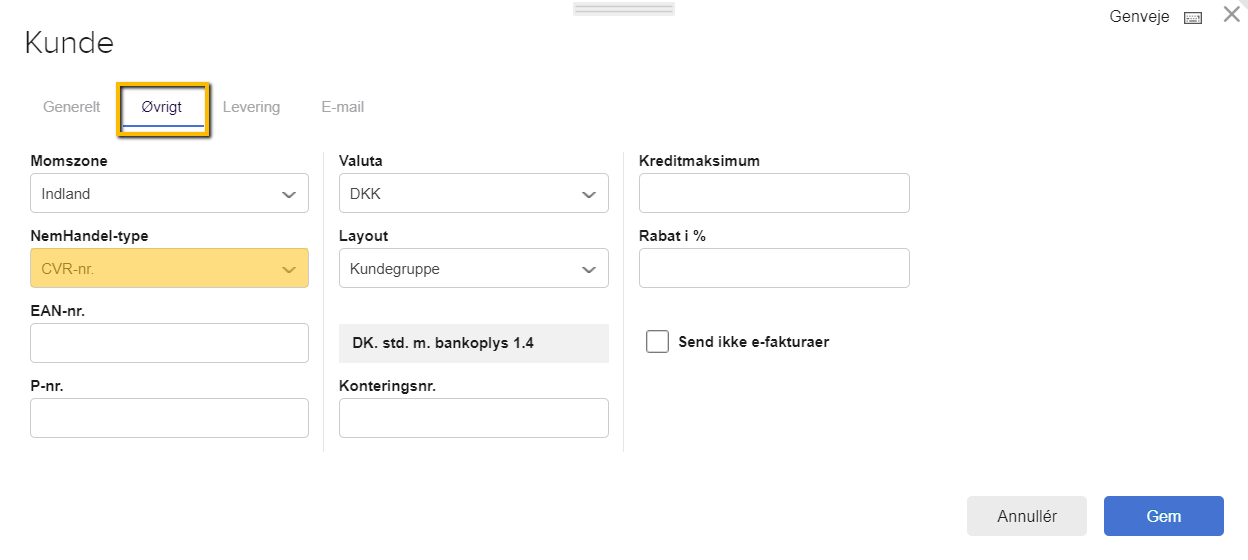The image size is (1248, 560).
Task: Focus the EAN-nr. input field
Action: (x=169, y=343)
